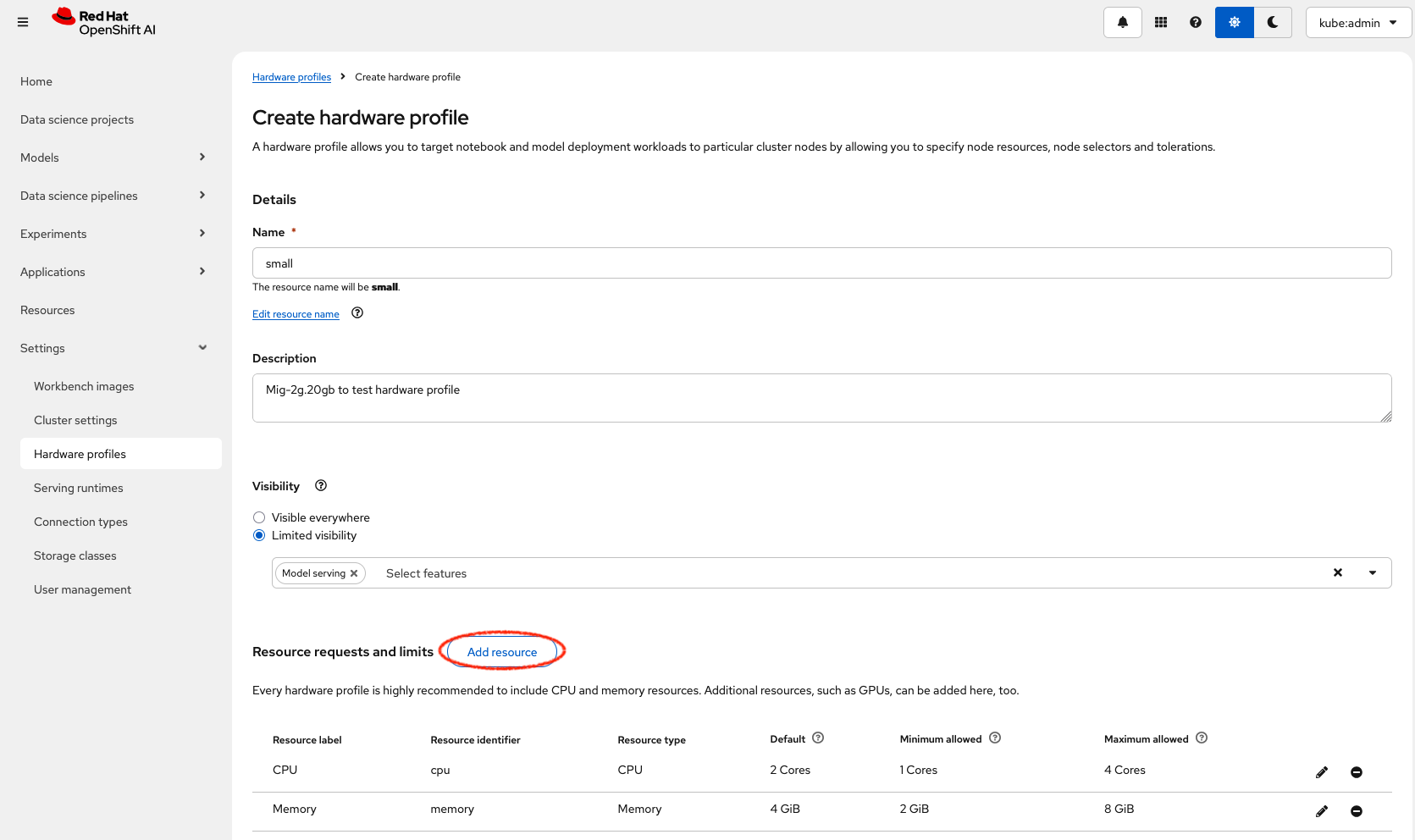Open Cluster settings in sidebar

[x=75, y=420]
